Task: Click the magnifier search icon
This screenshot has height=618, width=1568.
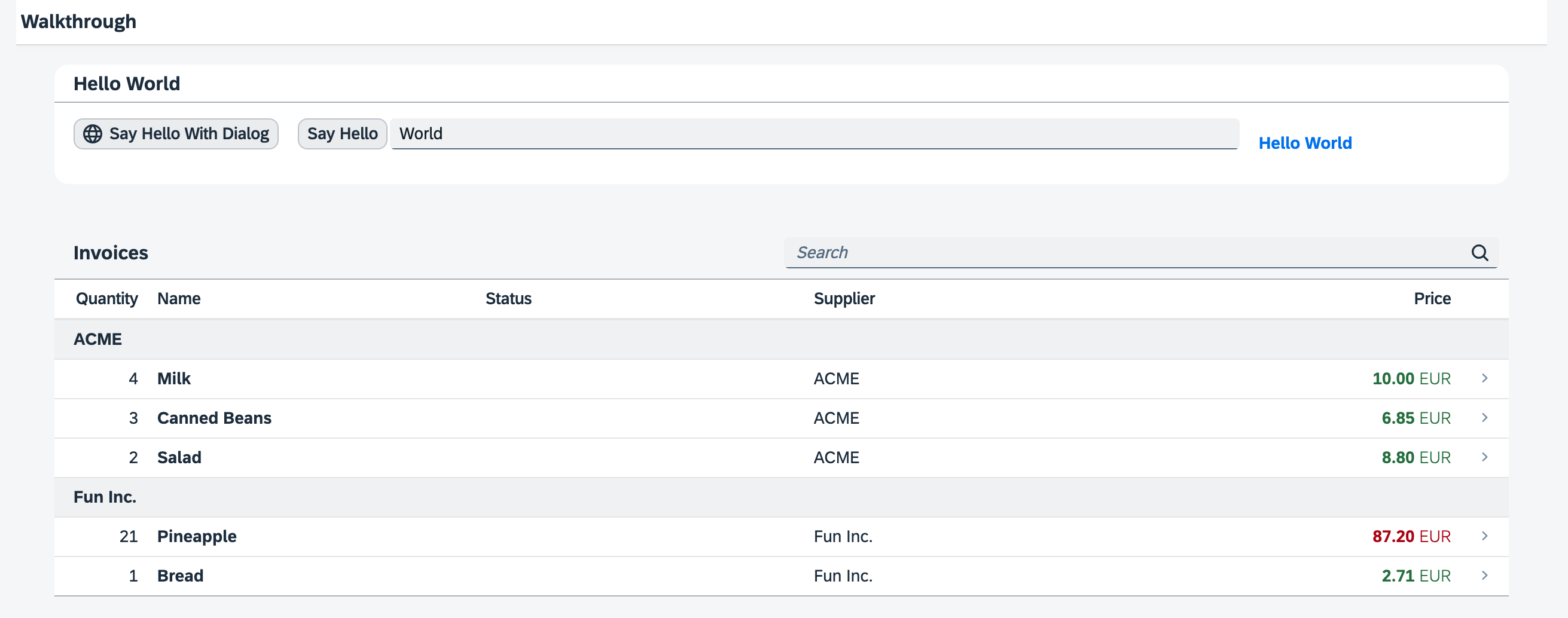Action: click(x=1479, y=252)
